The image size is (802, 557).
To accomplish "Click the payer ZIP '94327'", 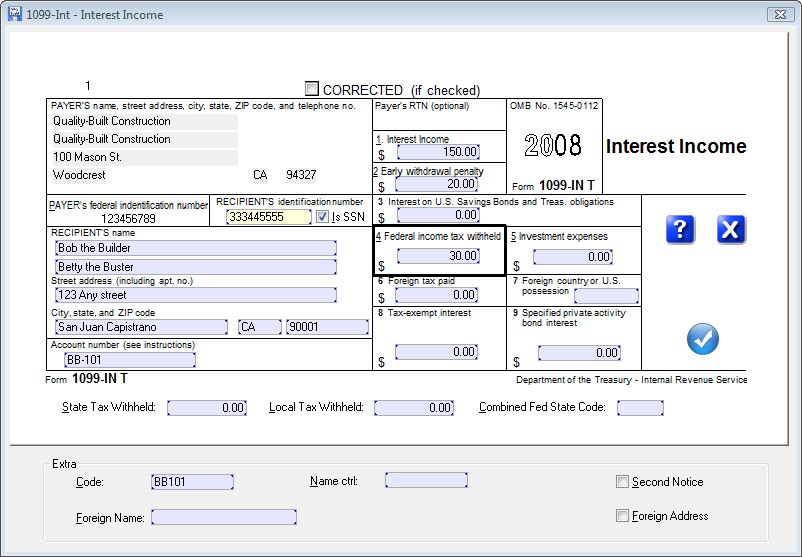I will click(301, 175).
